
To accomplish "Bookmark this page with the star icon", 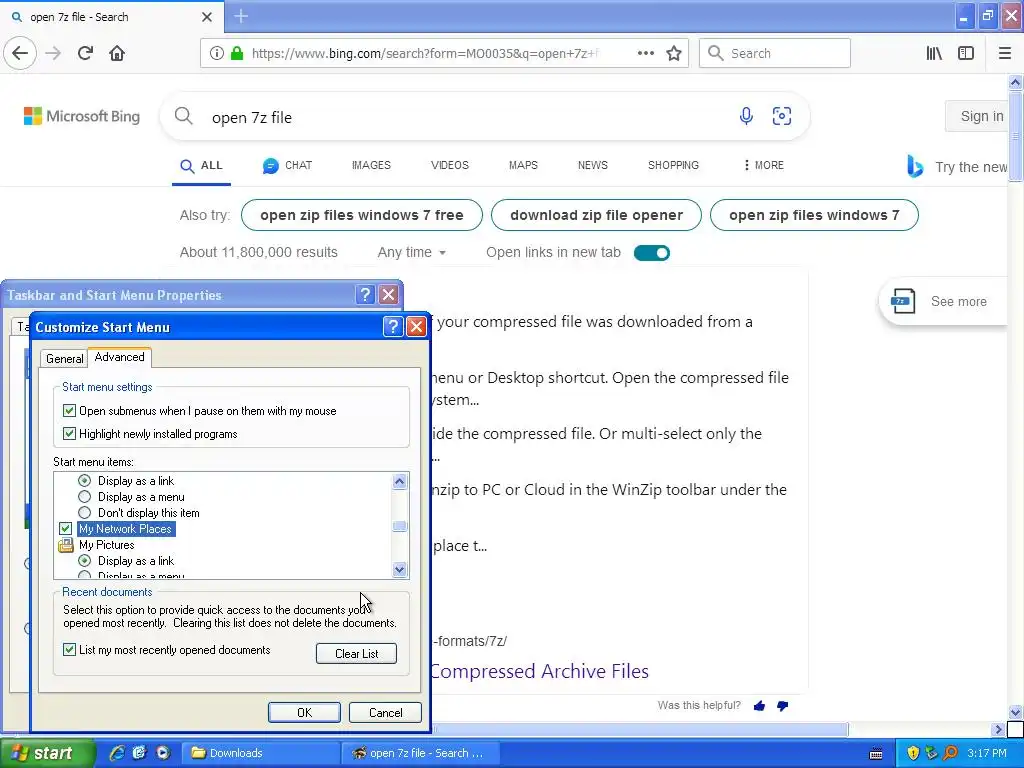I will [674, 53].
